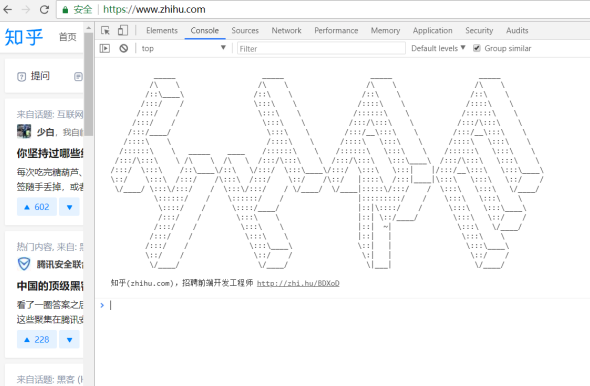Click the browser forward arrow

[26, 9]
